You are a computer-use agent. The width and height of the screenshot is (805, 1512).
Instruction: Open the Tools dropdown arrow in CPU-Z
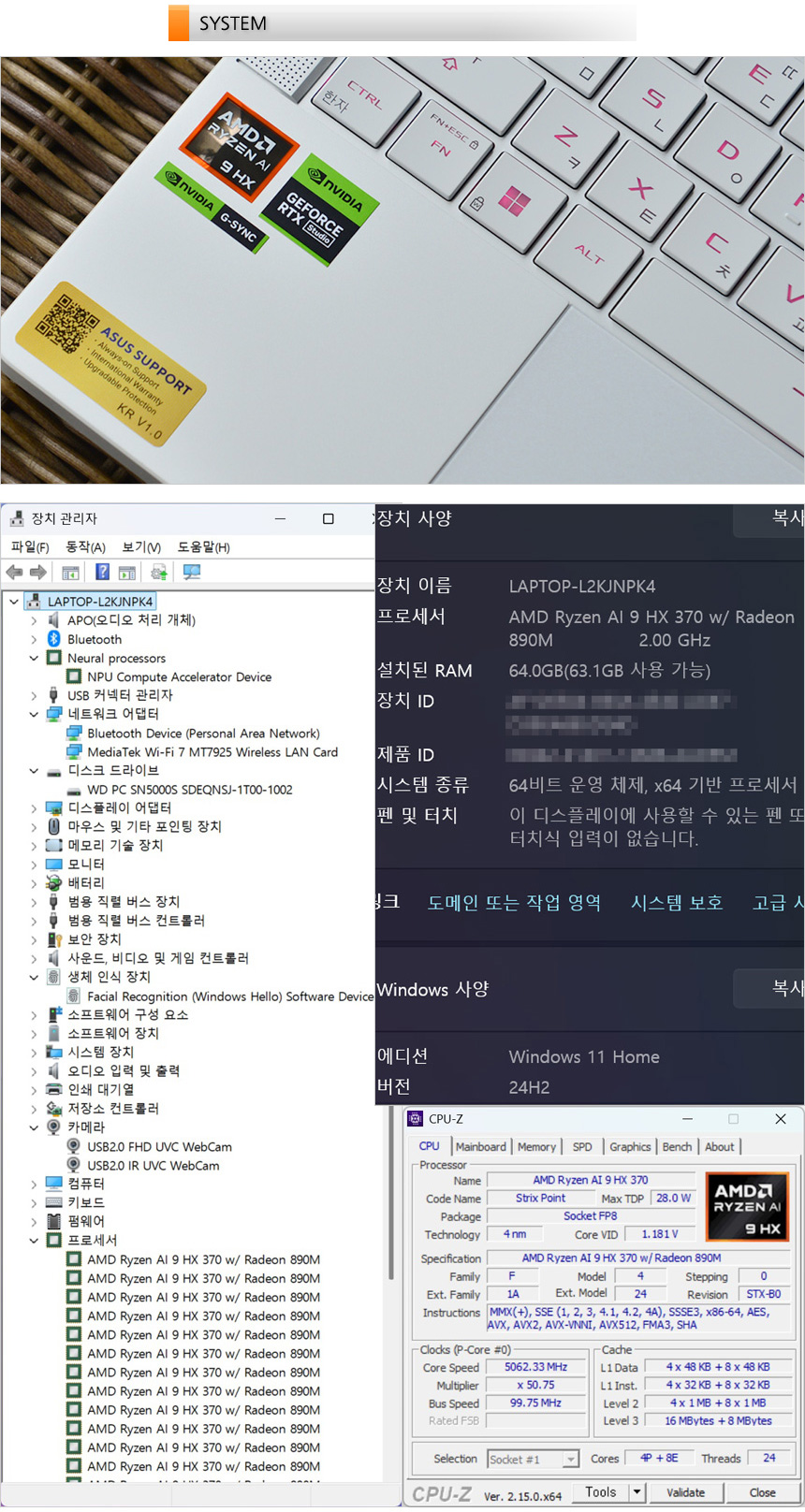pos(637,1492)
